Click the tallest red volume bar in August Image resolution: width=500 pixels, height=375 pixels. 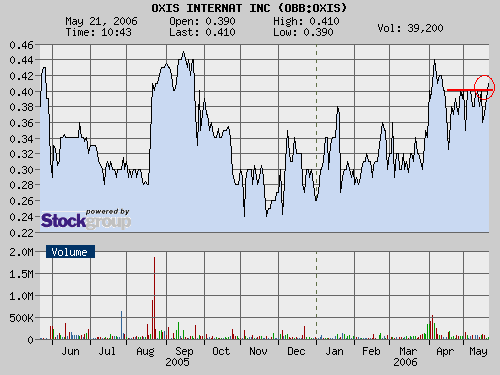coord(154,298)
